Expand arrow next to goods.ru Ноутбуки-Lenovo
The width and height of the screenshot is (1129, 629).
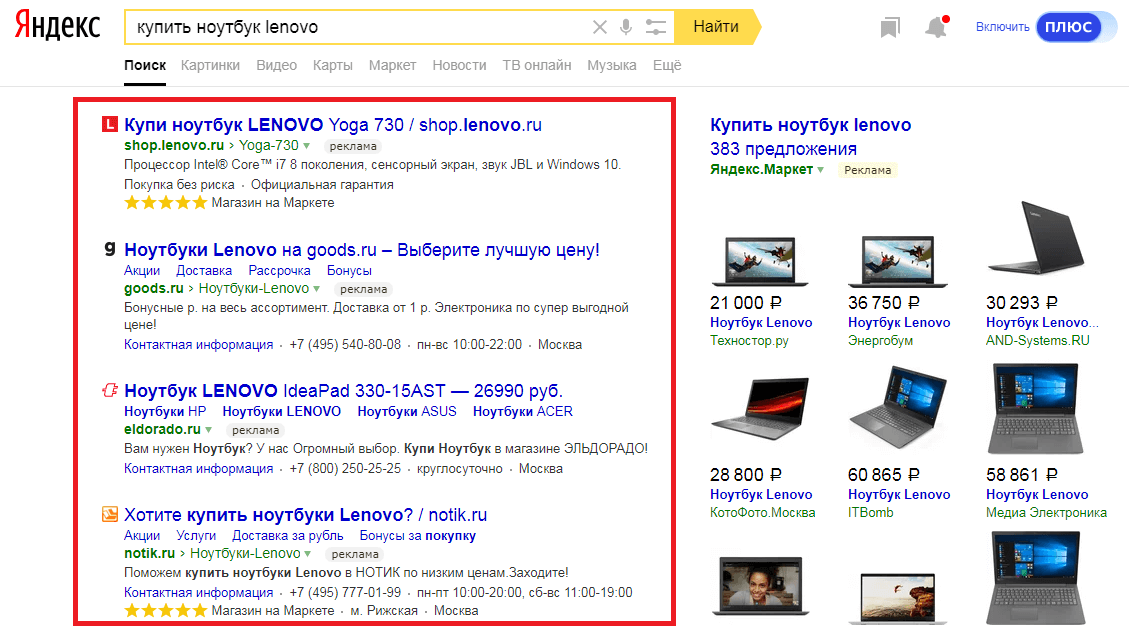[x=317, y=289]
